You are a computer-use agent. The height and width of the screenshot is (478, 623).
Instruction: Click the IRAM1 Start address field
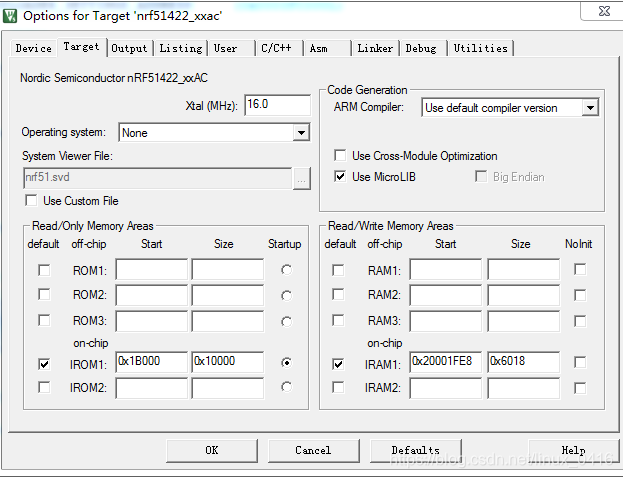[x=445, y=362]
